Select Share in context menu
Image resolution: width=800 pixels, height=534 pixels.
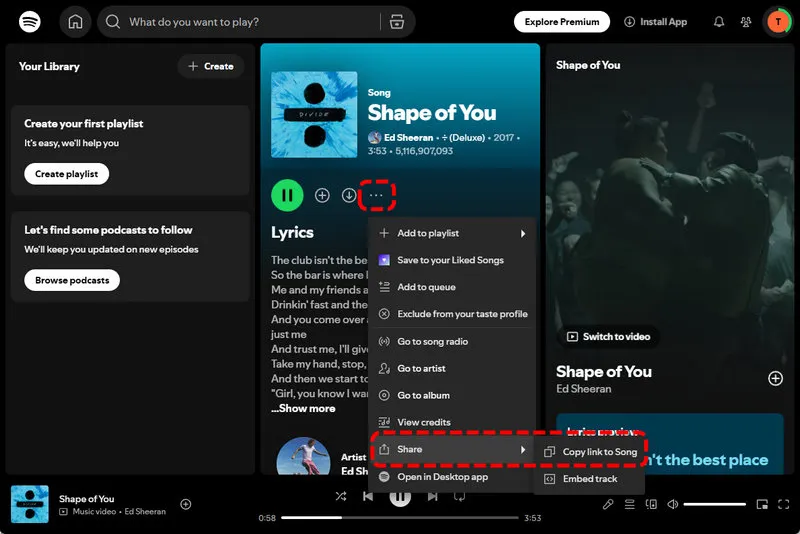(452, 449)
